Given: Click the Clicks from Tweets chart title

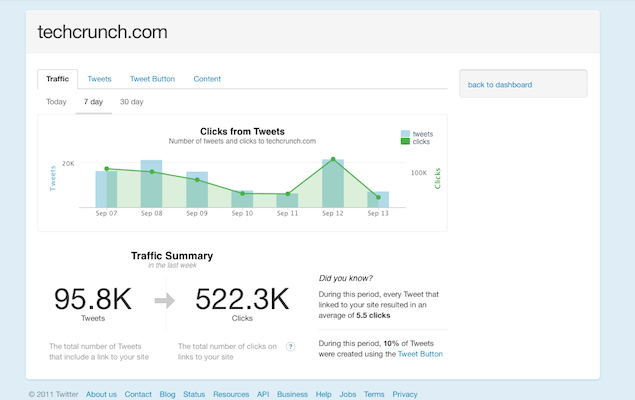Looking at the screenshot, I should pyautogui.click(x=242, y=132).
